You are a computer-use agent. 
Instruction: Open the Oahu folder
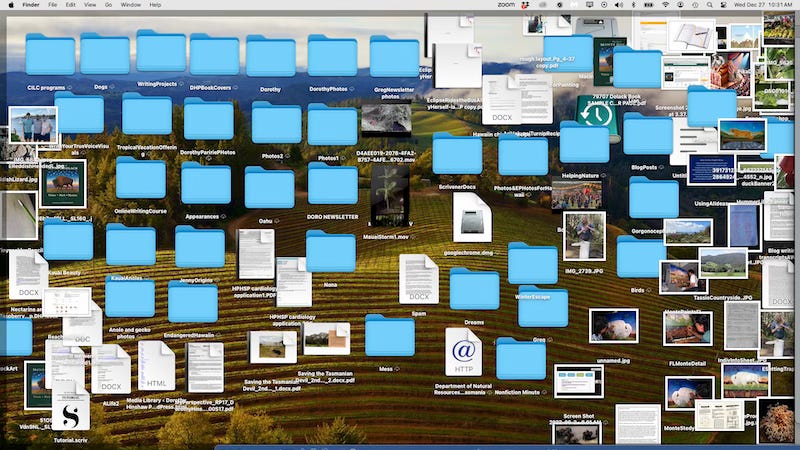tap(269, 187)
